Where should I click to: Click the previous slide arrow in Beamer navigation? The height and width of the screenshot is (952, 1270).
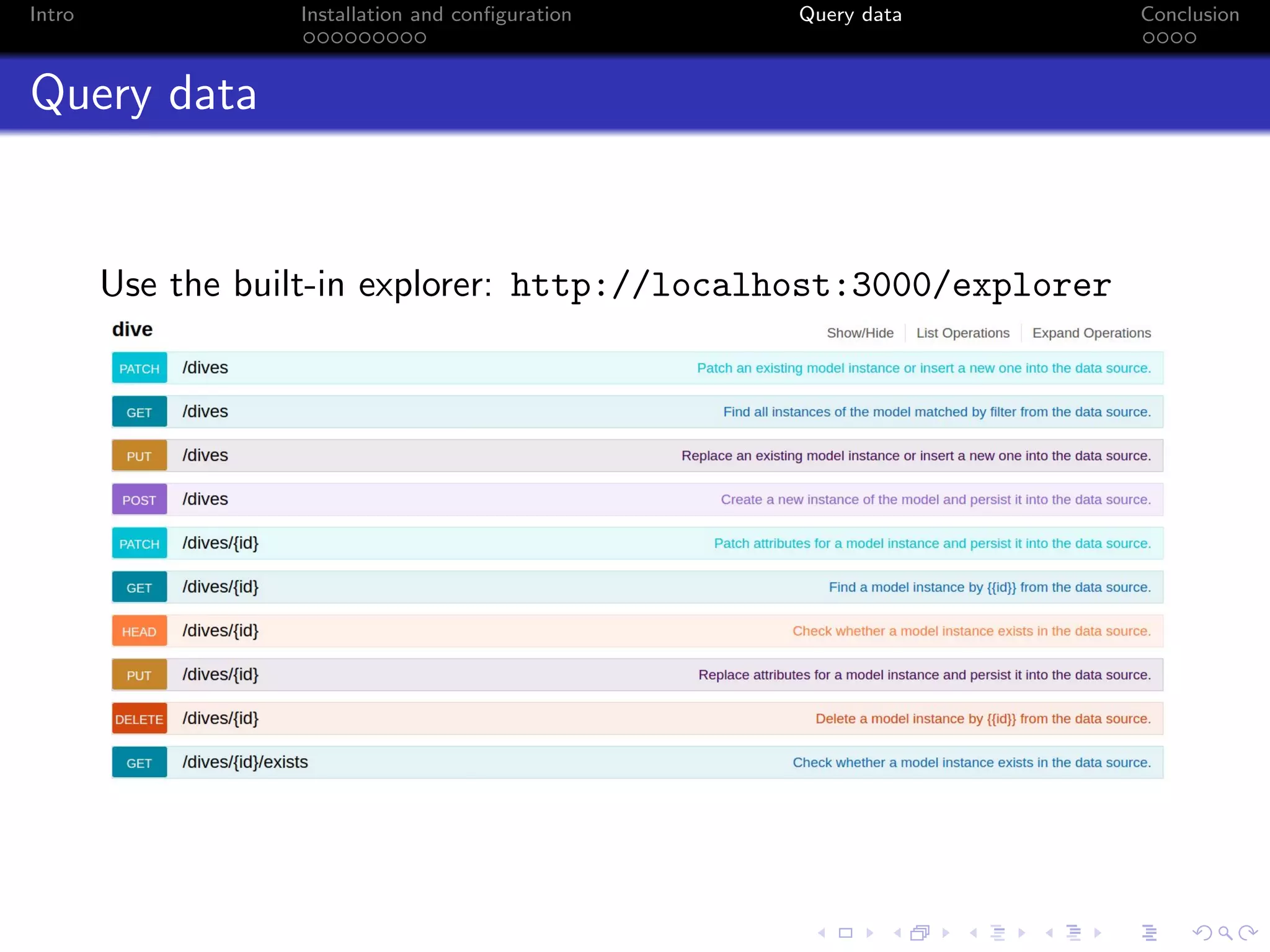[822, 933]
